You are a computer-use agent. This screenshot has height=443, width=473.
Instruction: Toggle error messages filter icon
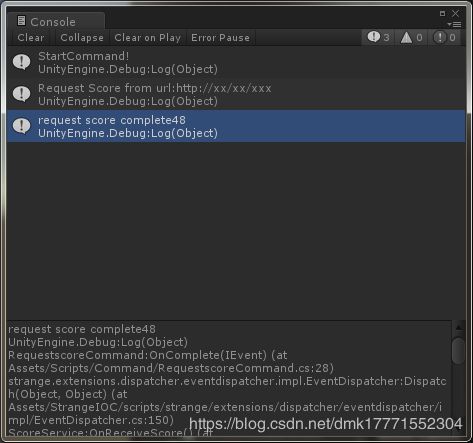[x=445, y=37]
